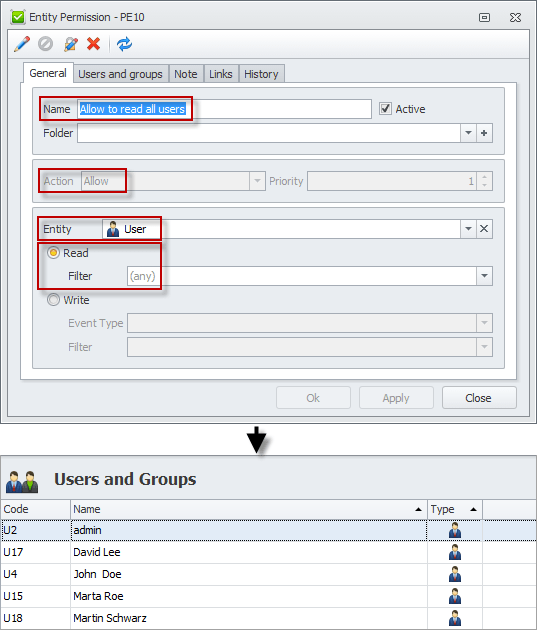Click the user icon in admin row

455,530
